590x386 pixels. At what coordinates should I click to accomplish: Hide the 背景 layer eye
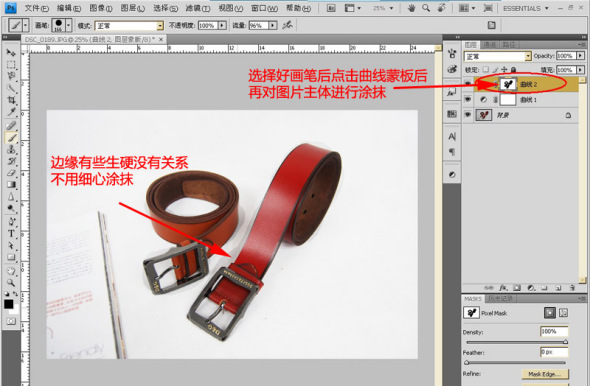point(468,115)
